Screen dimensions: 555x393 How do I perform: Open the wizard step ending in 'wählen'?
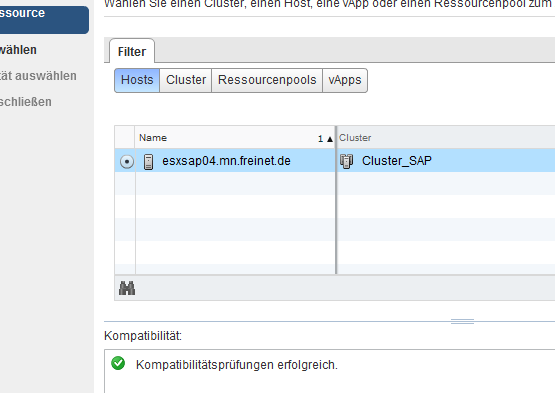[x=18, y=50]
